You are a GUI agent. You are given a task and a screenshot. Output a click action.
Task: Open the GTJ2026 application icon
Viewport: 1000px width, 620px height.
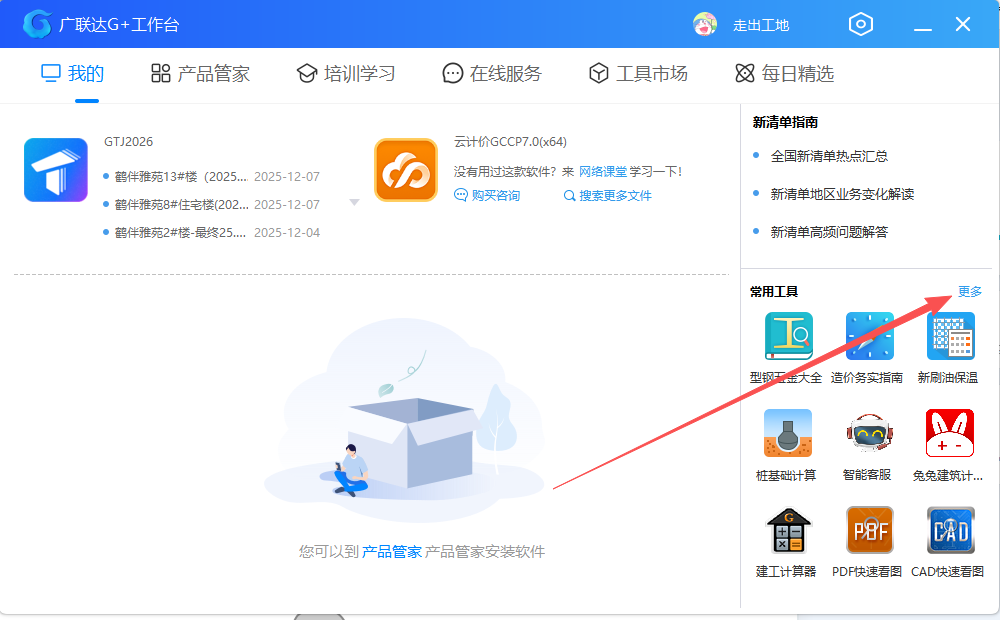[55, 169]
